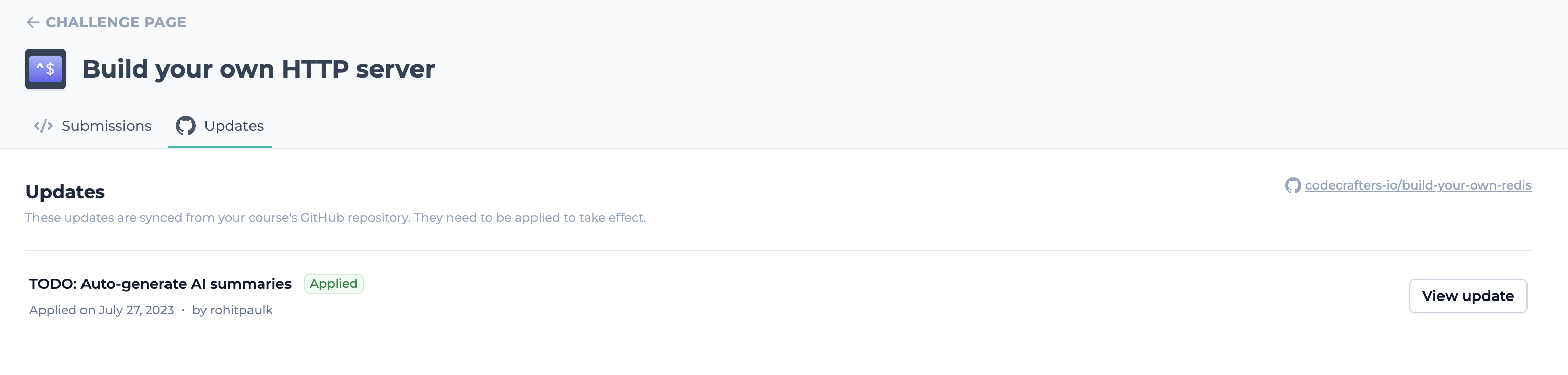Open the TODO: Auto-generate AI summaries update

click(160, 284)
